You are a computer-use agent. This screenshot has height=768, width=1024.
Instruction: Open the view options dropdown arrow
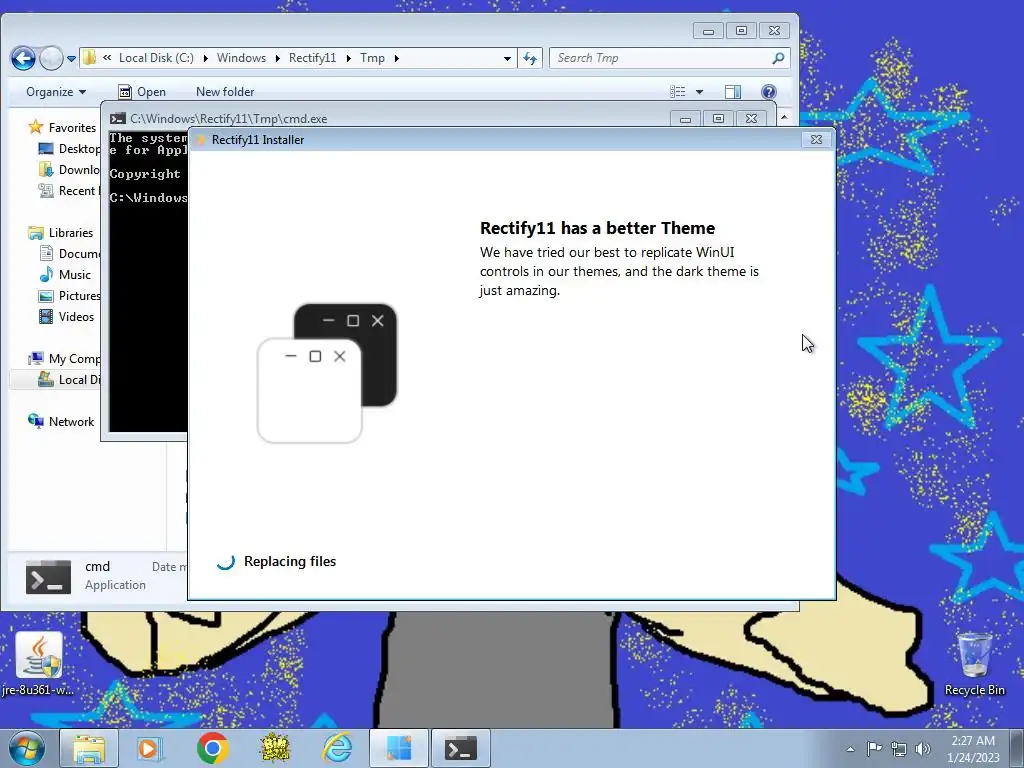pos(699,92)
